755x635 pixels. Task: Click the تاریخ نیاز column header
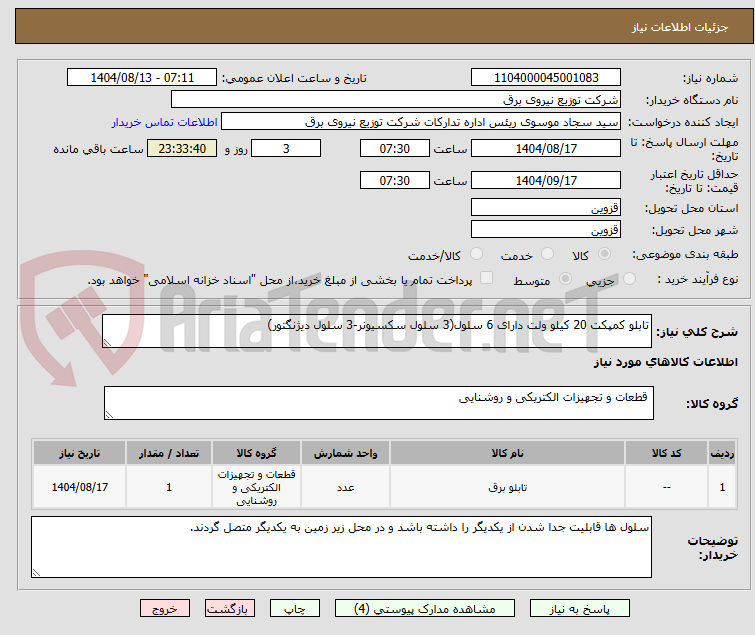[x=79, y=453]
